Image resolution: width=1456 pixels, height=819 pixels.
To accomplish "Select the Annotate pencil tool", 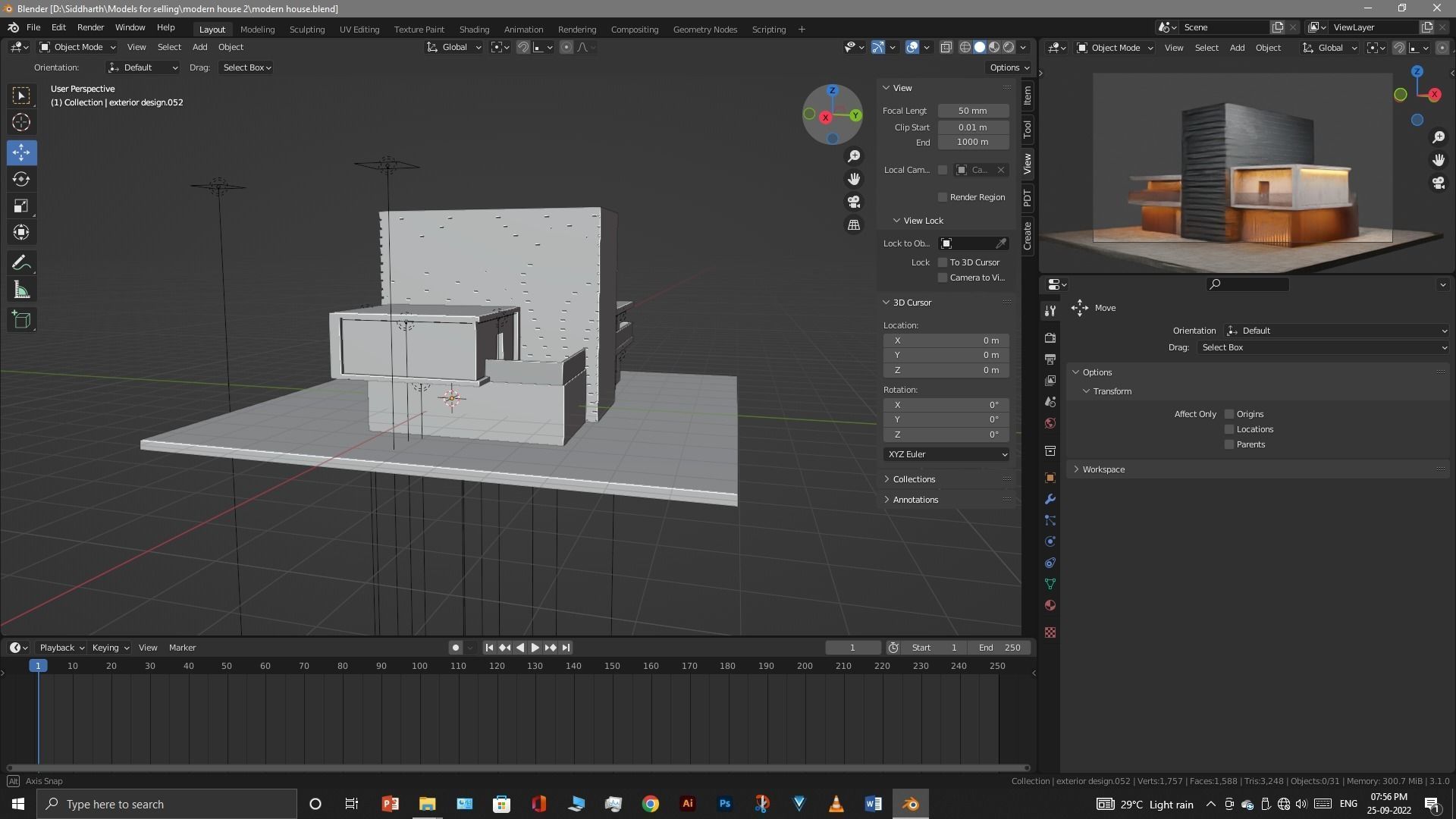I will coord(21,263).
